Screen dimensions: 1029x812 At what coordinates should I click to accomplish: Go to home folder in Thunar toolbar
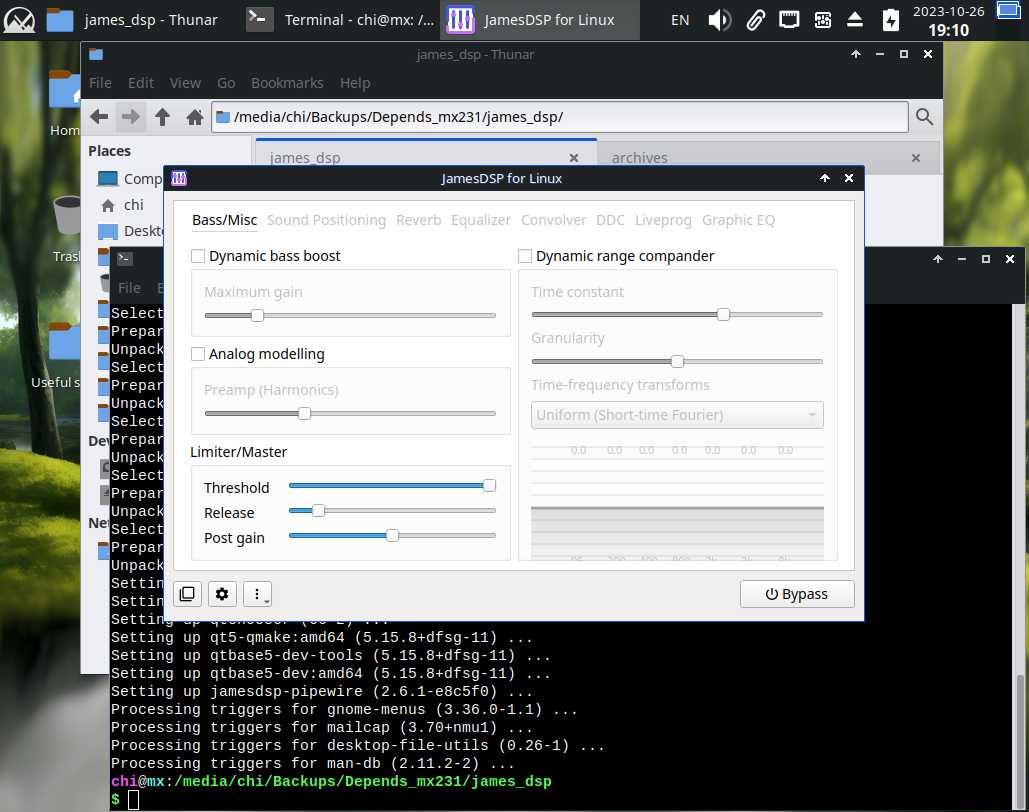(x=195, y=117)
